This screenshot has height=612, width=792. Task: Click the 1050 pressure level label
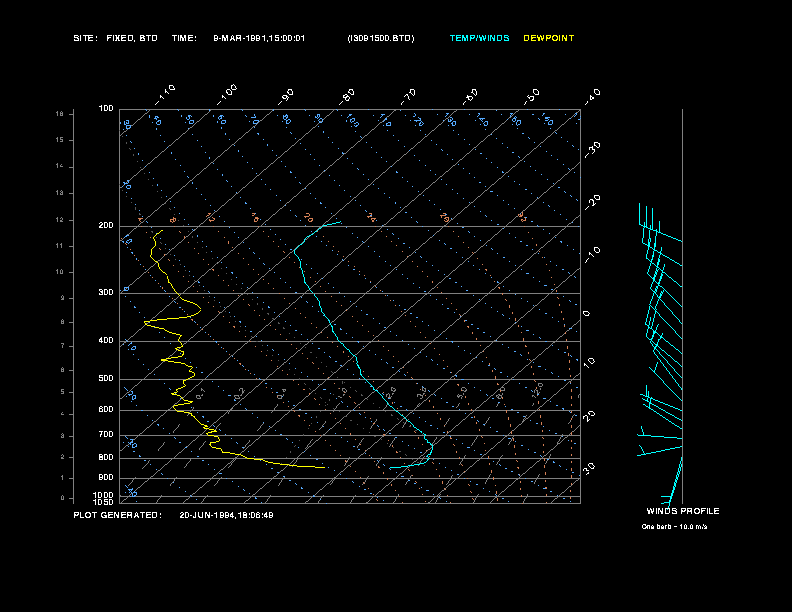coord(104,502)
